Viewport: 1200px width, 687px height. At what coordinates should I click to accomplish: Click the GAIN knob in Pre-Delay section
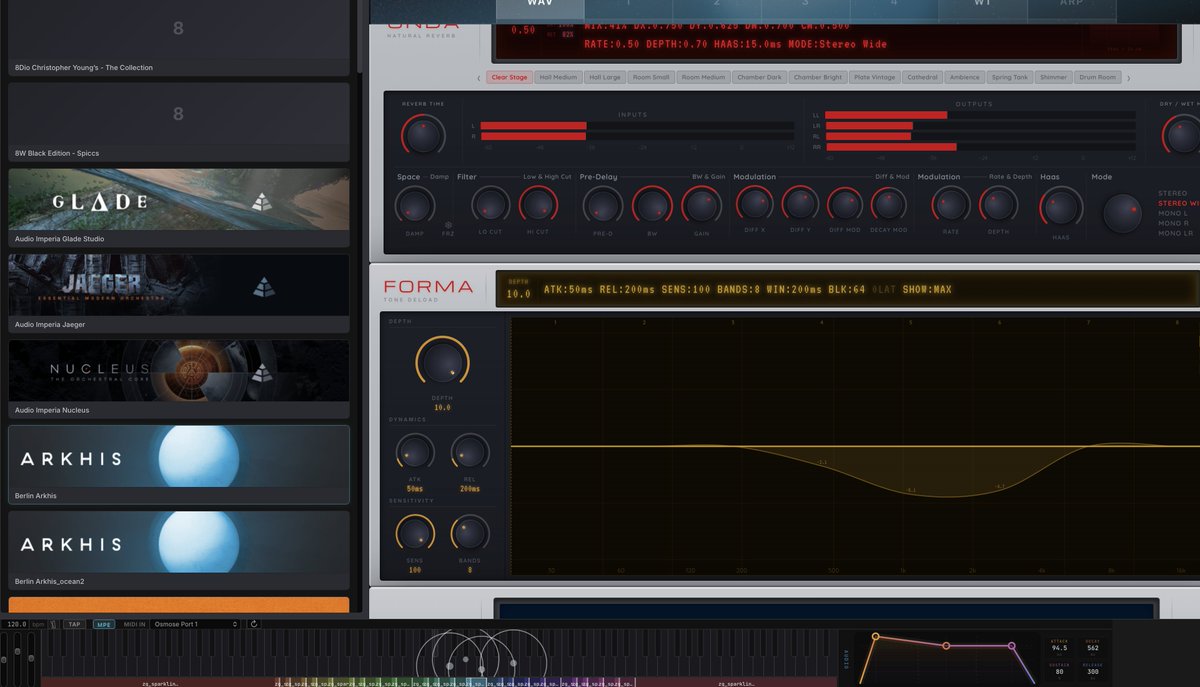coord(701,205)
